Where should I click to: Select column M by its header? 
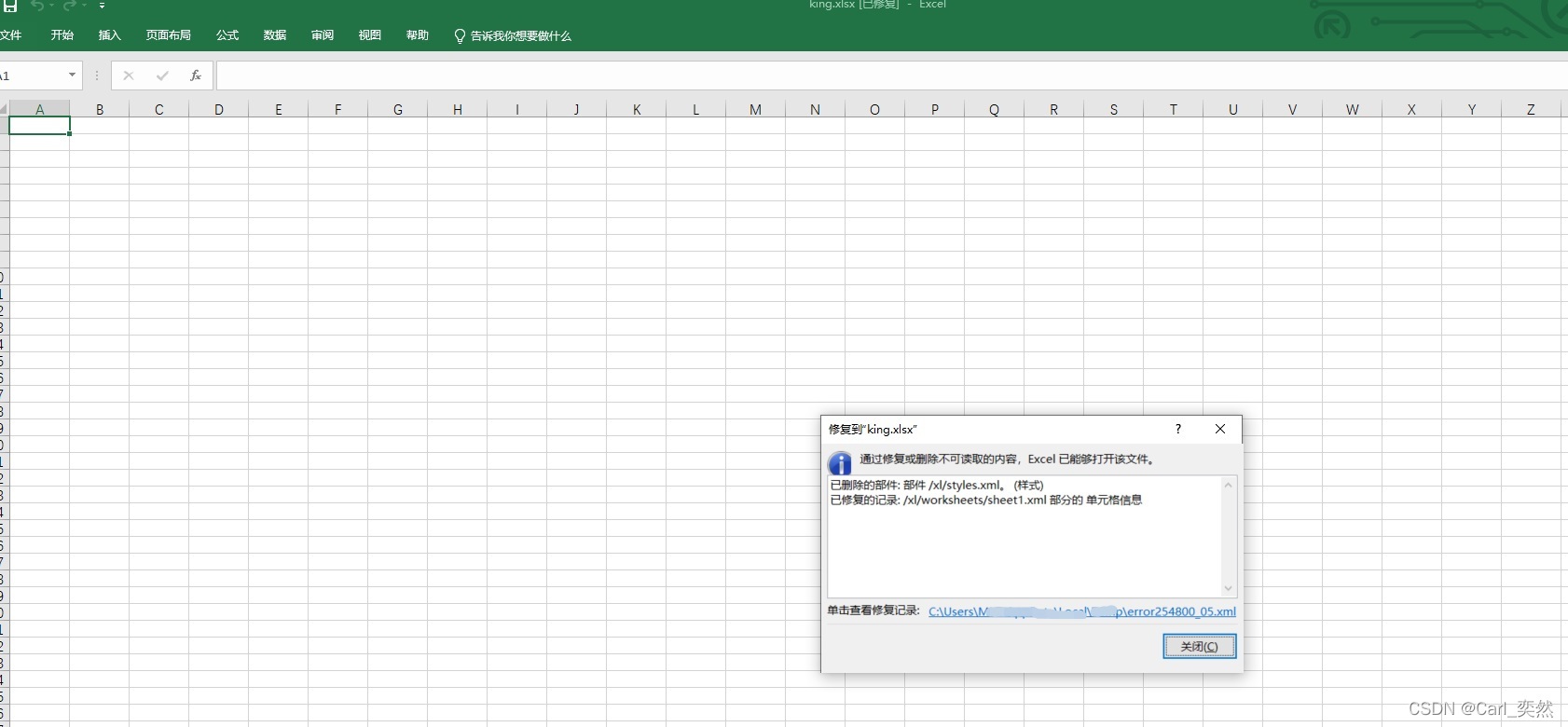coord(756,109)
